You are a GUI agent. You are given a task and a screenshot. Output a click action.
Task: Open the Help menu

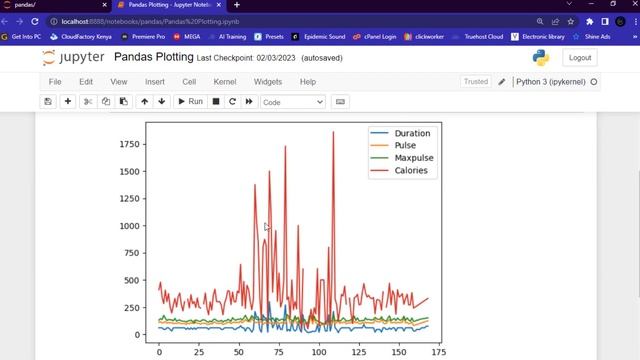(308, 82)
